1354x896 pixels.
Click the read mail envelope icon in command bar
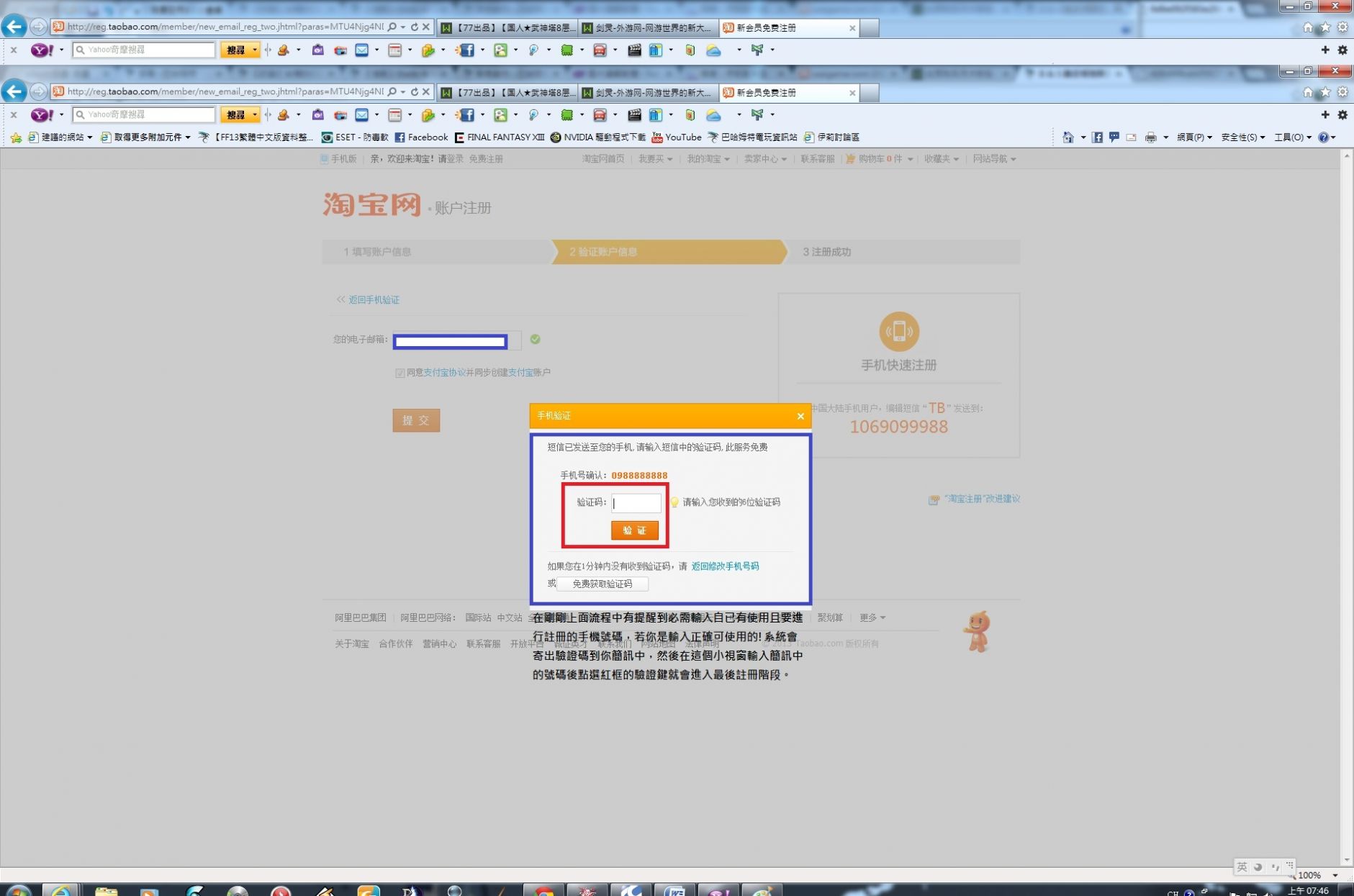(1131, 137)
